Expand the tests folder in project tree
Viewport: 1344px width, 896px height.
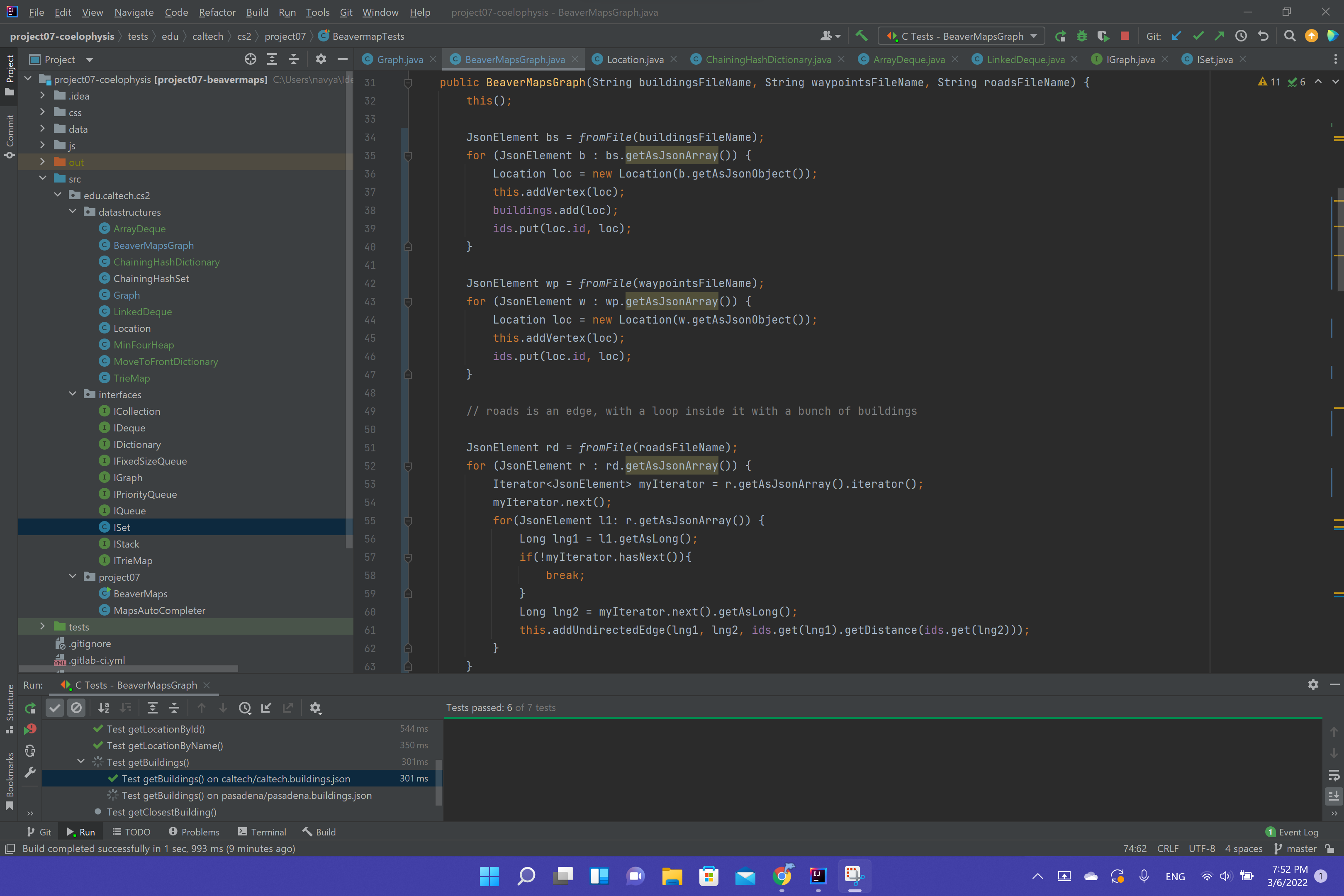(x=42, y=627)
